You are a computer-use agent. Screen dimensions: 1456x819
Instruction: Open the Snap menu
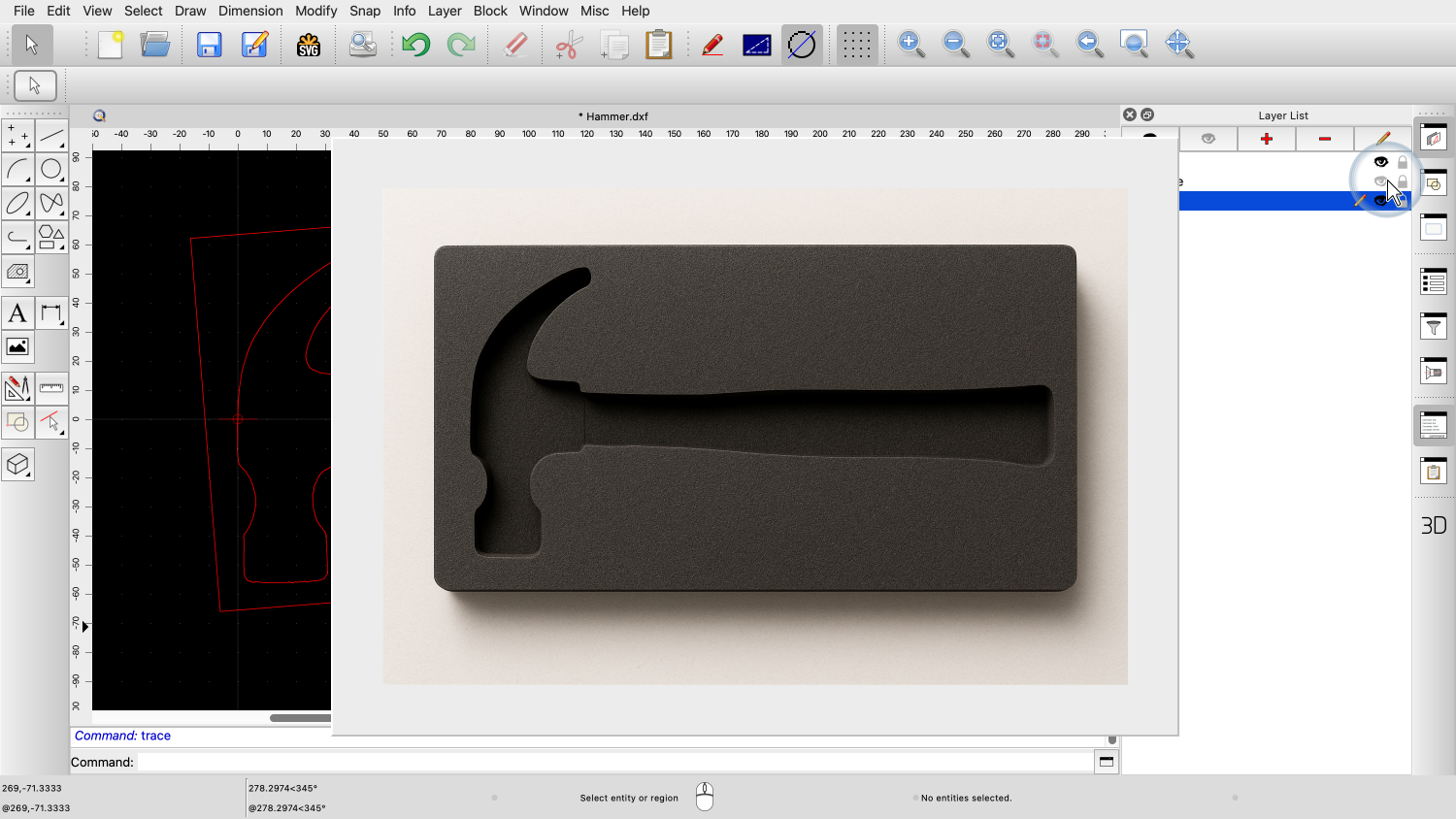point(365,11)
